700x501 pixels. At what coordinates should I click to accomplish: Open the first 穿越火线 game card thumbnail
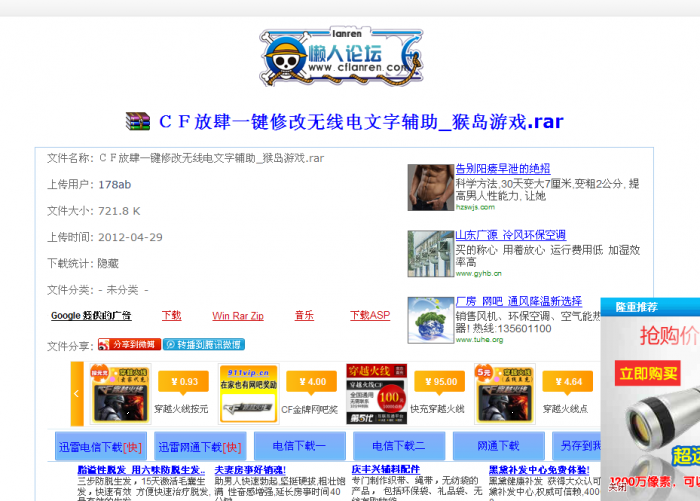pyautogui.click(x=119, y=393)
